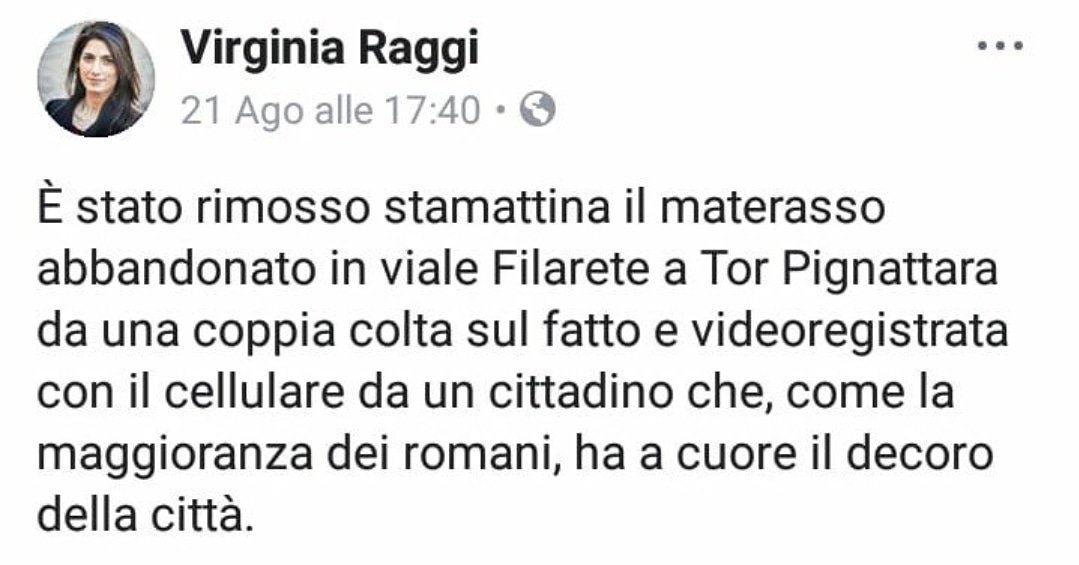Image resolution: width=1079 pixels, height=565 pixels.
Task: Click the "21 Ago" date text
Action: tap(242, 111)
